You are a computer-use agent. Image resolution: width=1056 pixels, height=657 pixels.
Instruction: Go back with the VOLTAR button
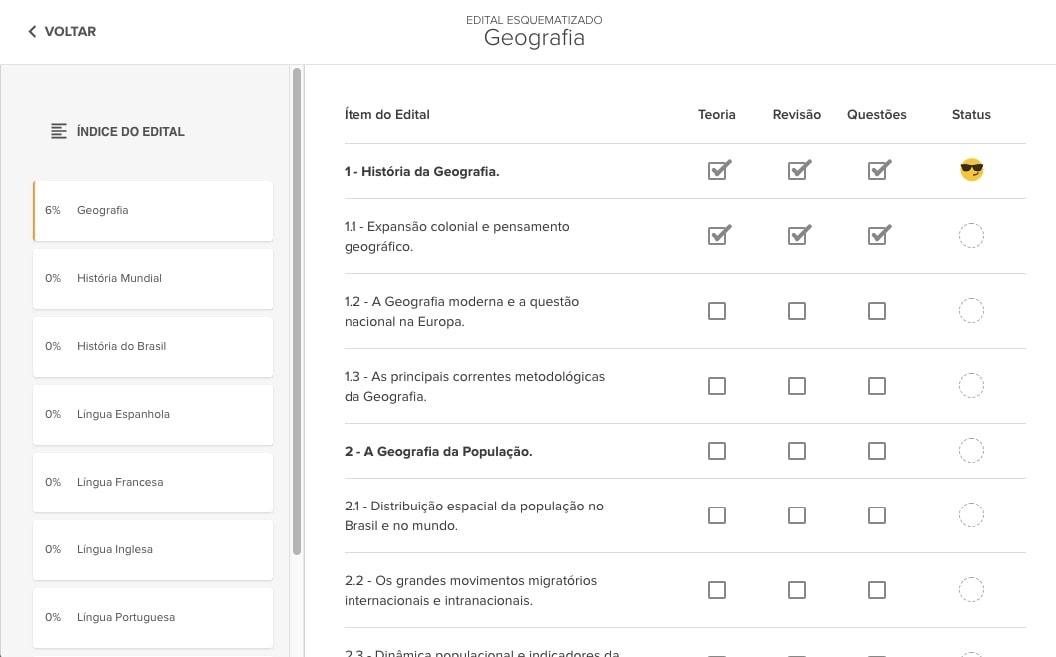pos(62,32)
